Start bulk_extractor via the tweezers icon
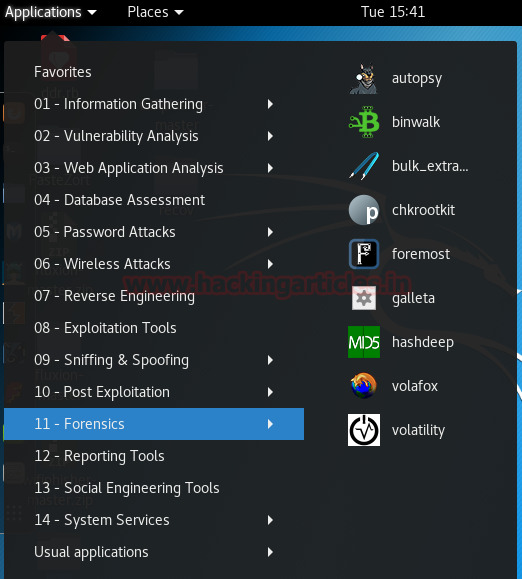Image resolution: width=522 pixels, height=579 pixels. [364, 166]
